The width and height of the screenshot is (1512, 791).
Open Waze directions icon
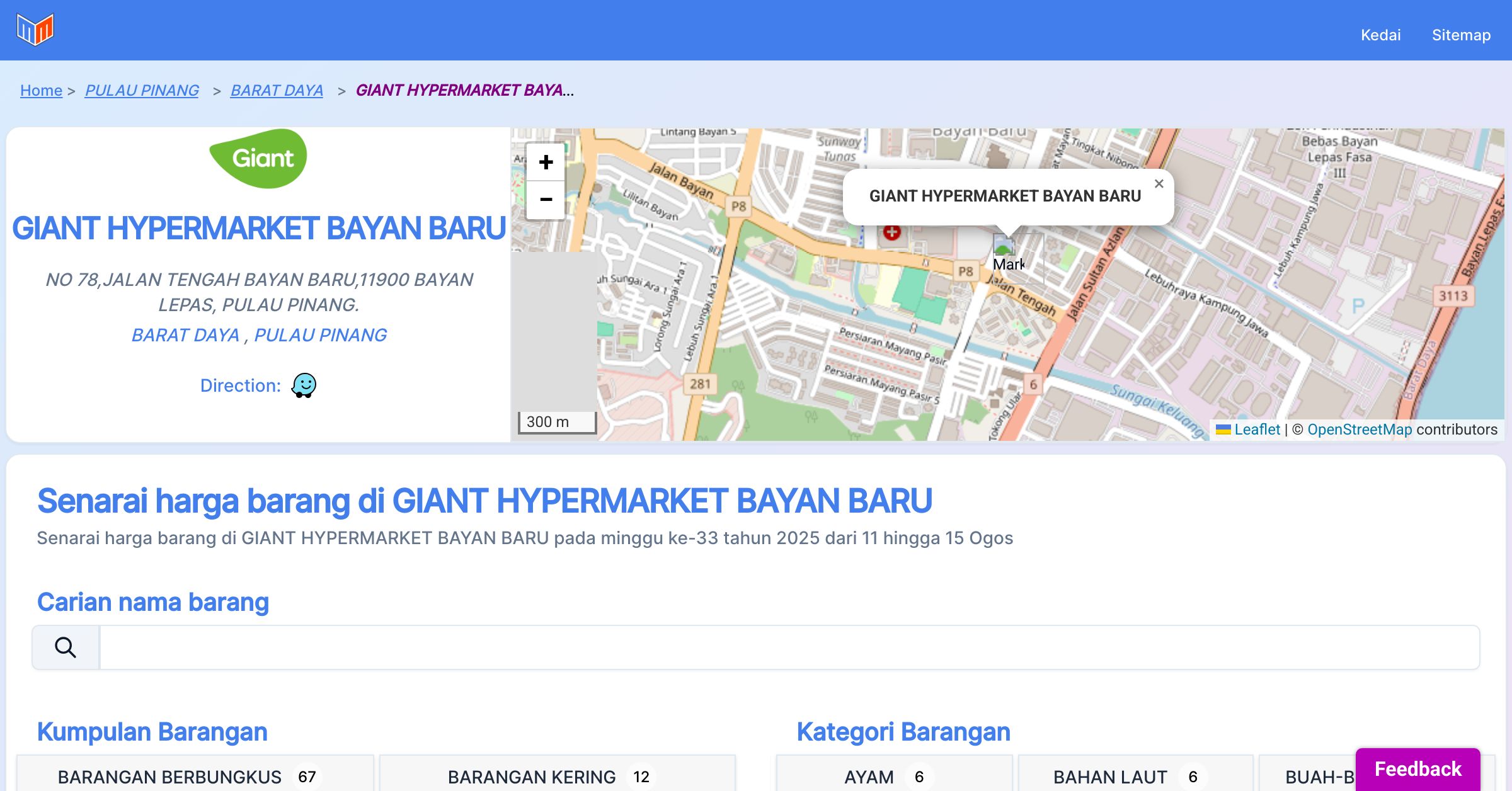coord(304,385)
